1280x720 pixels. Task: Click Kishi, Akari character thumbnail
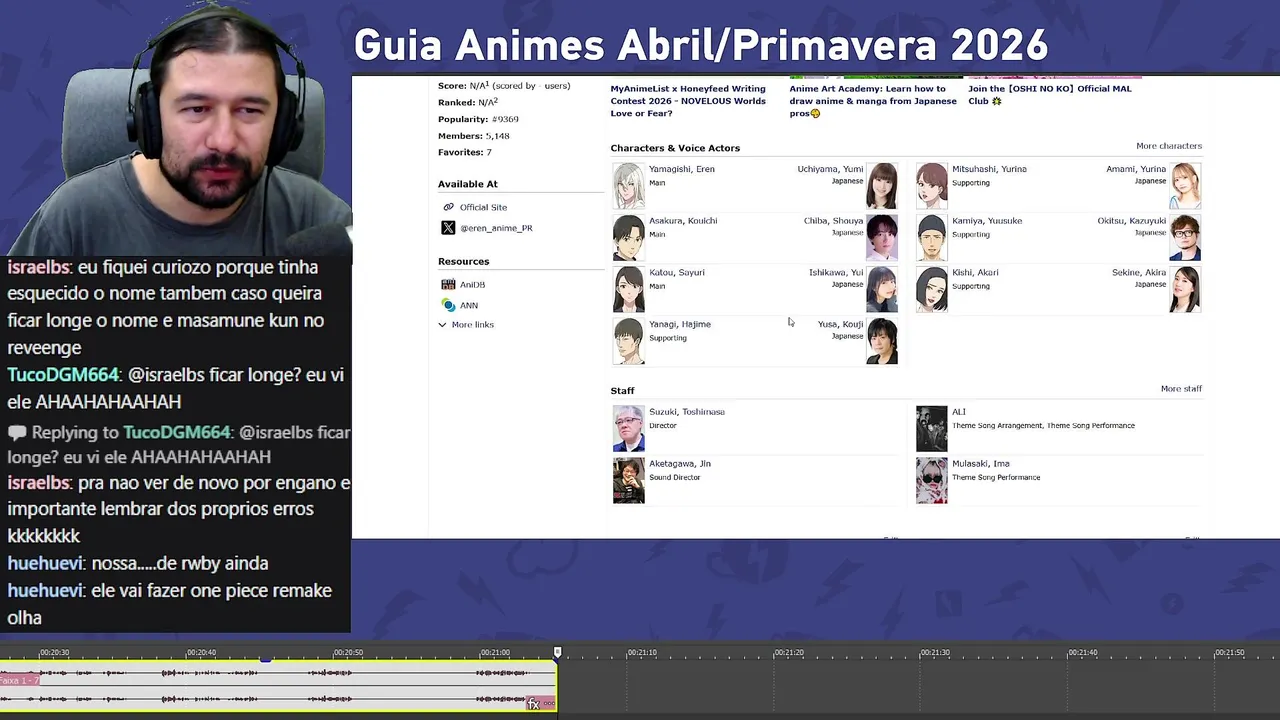(931, 290)
